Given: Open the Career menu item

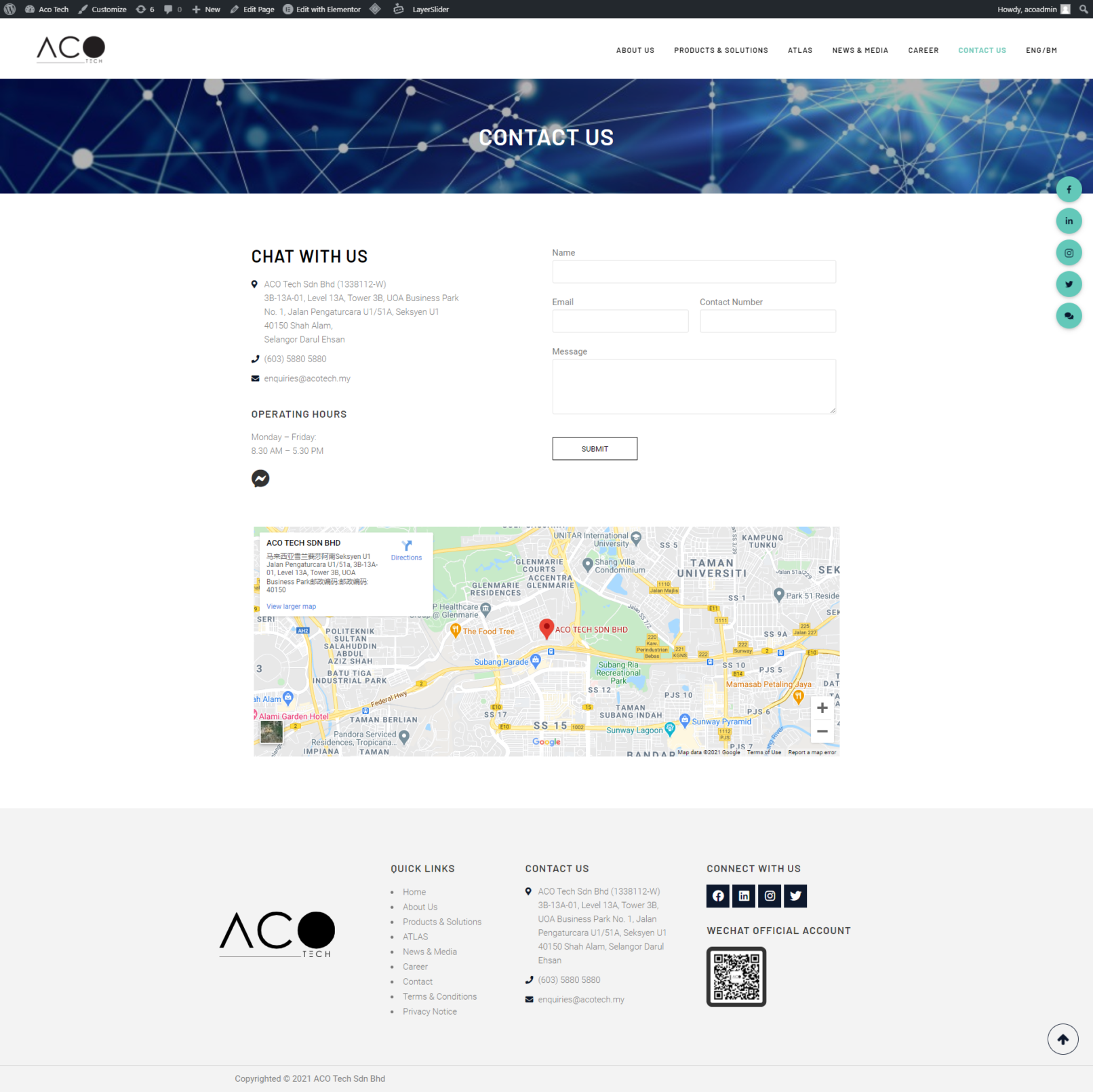Looking at the screenshot, I should [923, 50].
